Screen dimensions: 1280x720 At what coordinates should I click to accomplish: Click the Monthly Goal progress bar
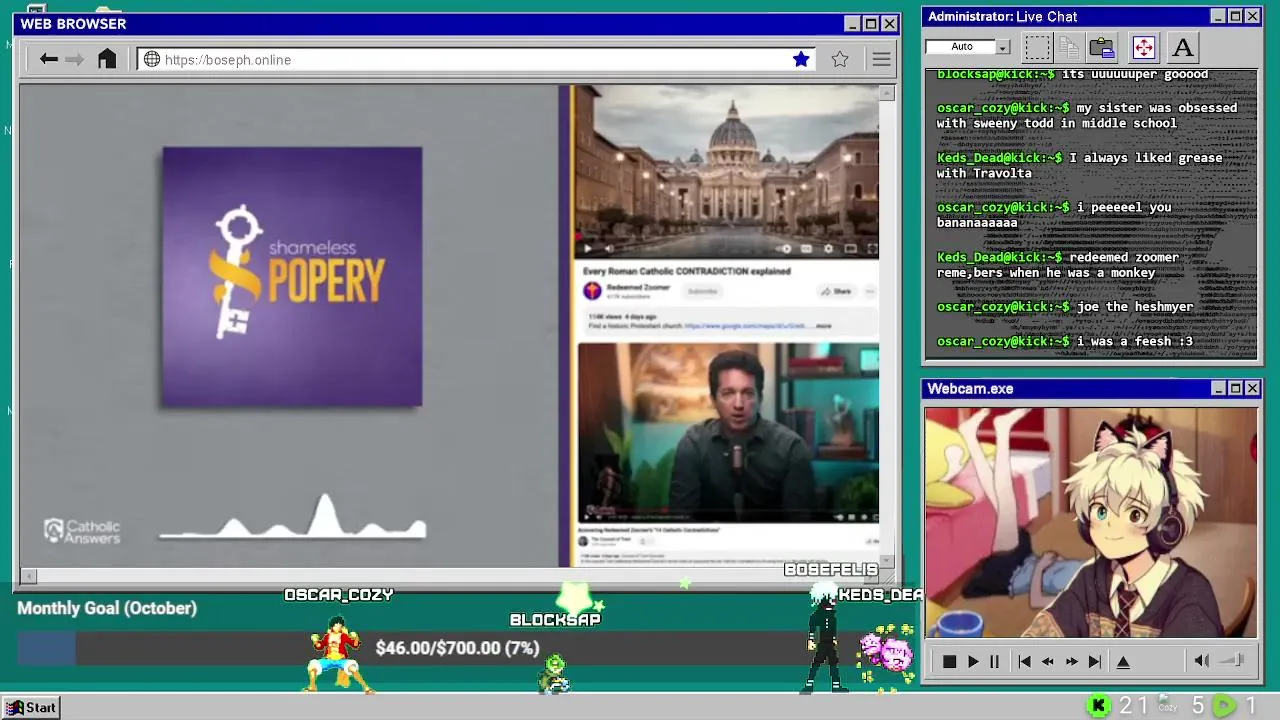[457, 648]
